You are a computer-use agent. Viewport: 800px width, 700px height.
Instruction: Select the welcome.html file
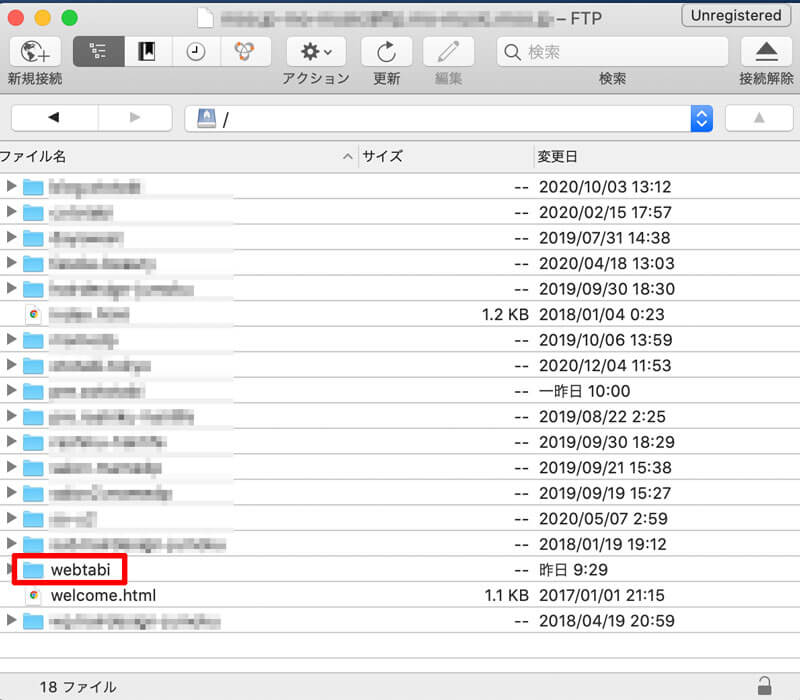pos(102,595)
